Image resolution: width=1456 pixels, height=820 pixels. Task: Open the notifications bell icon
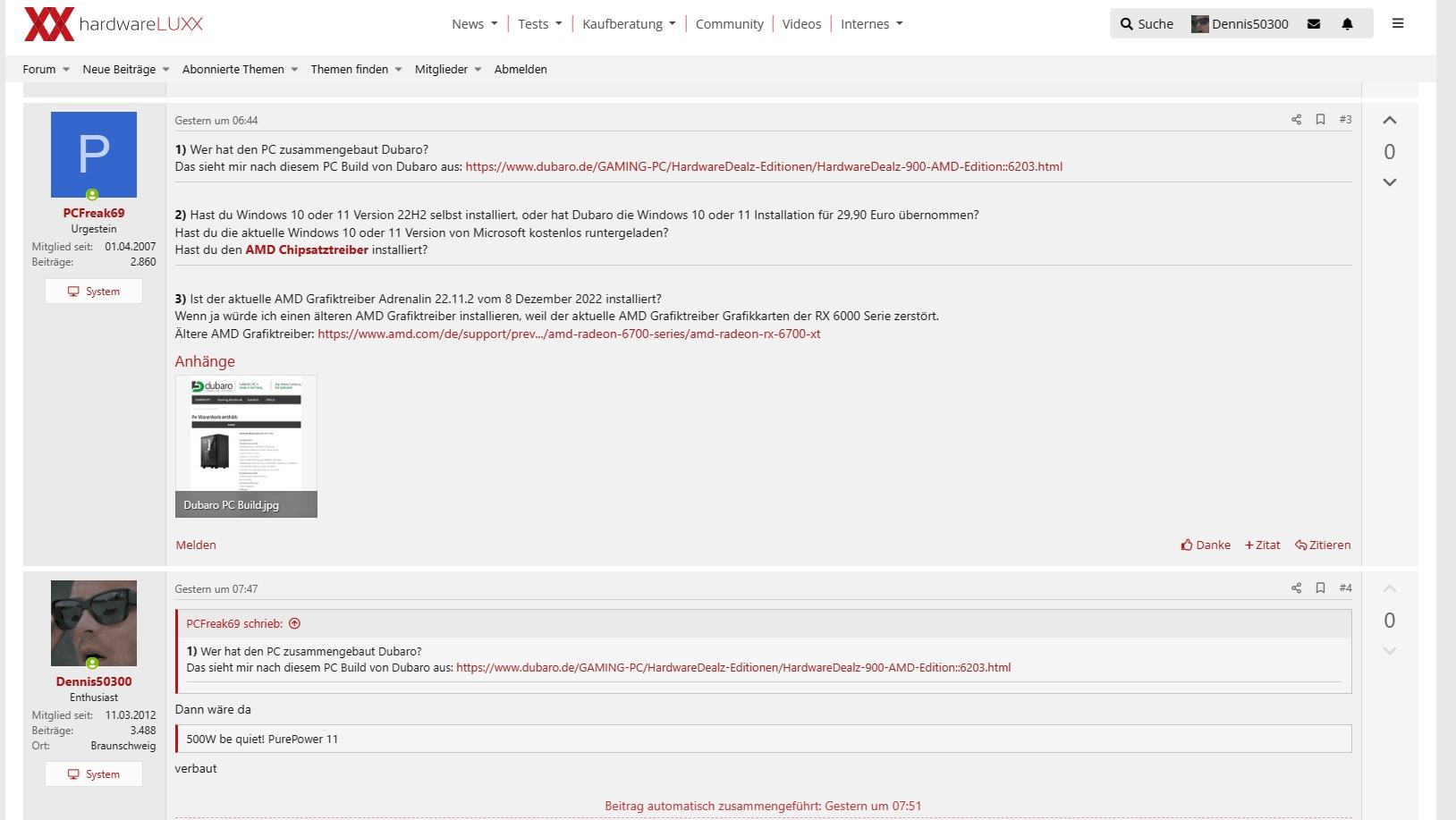[x=1348, y=24]
